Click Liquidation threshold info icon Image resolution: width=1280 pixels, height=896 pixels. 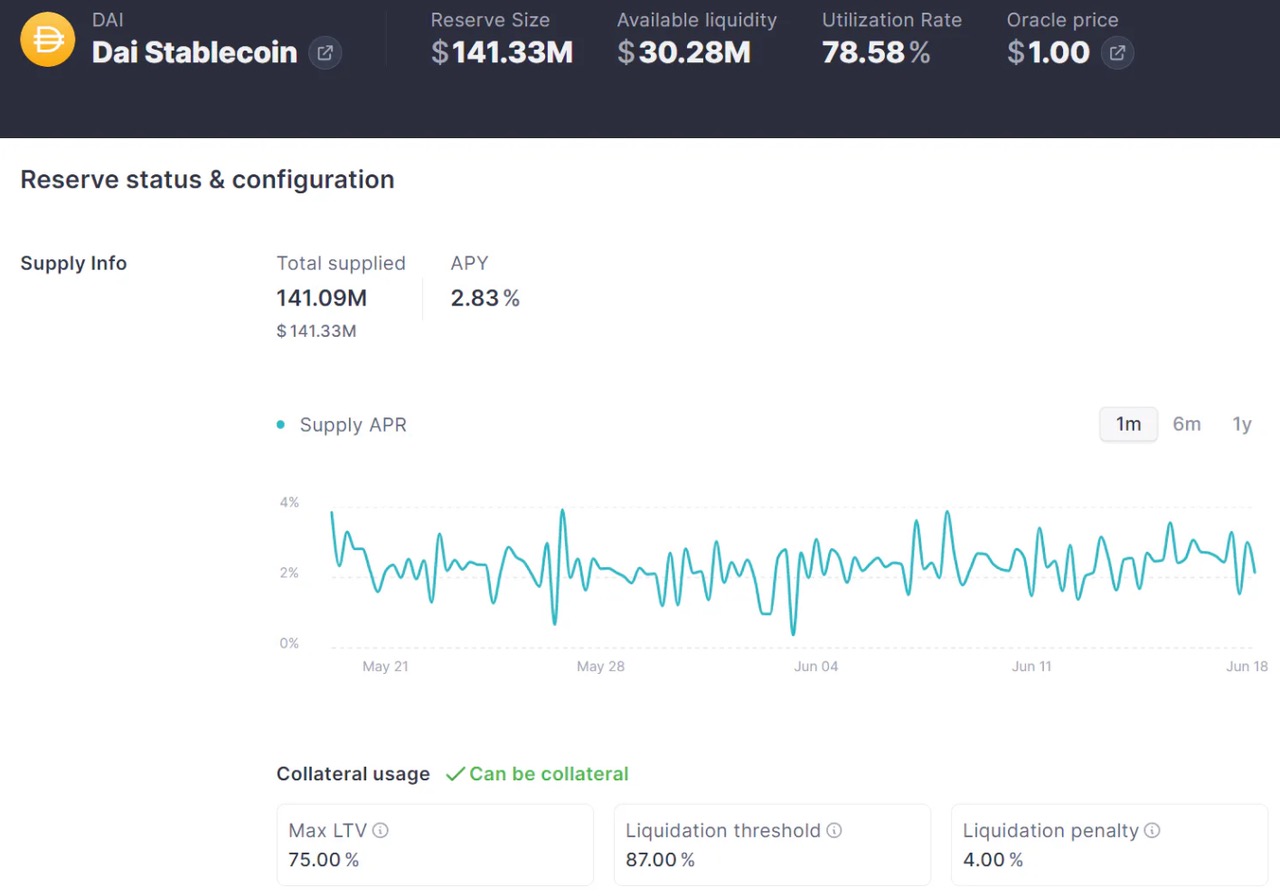click(x=834, y=830)
